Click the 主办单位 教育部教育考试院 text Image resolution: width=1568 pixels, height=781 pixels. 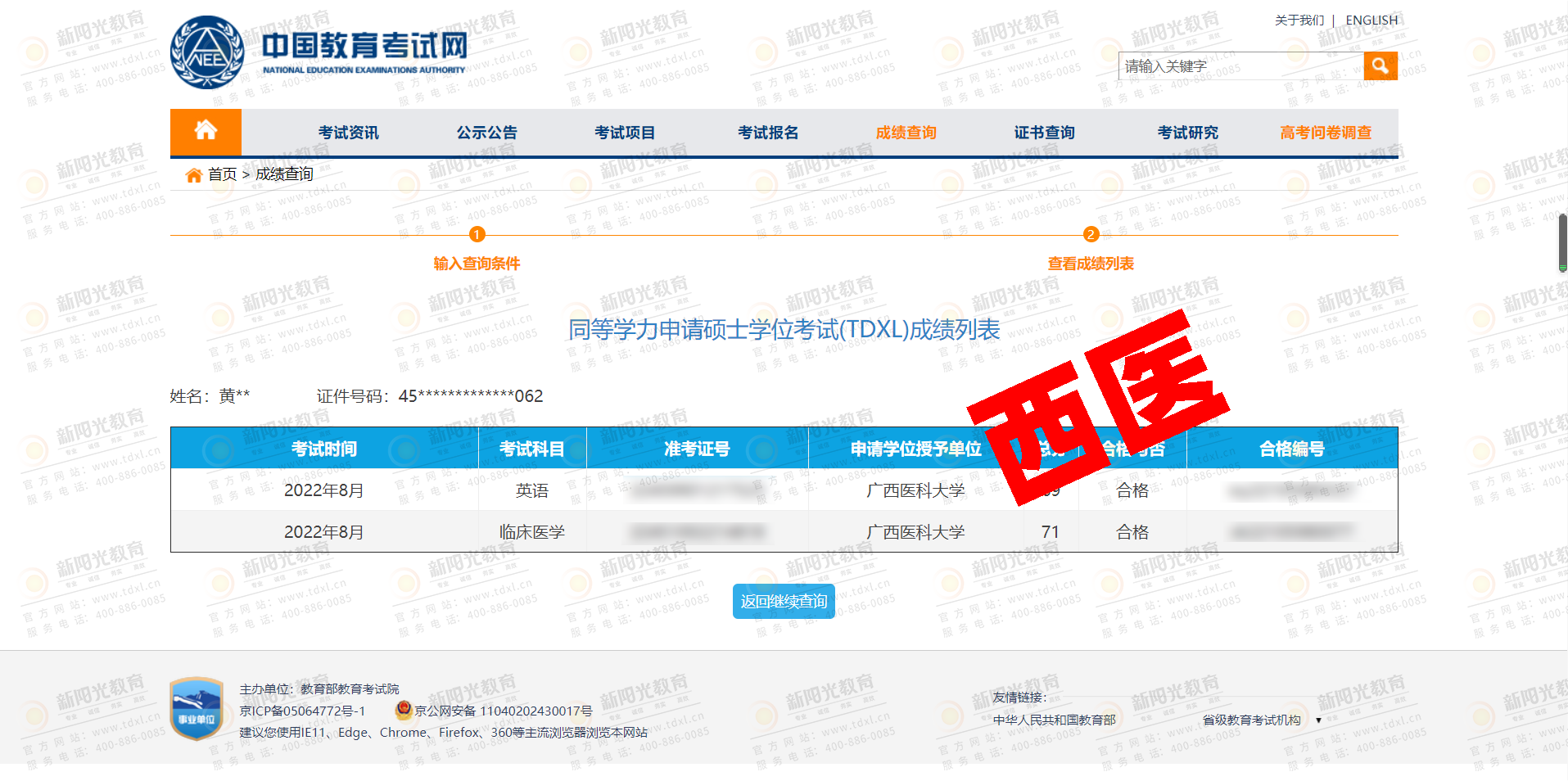(319, 689)
